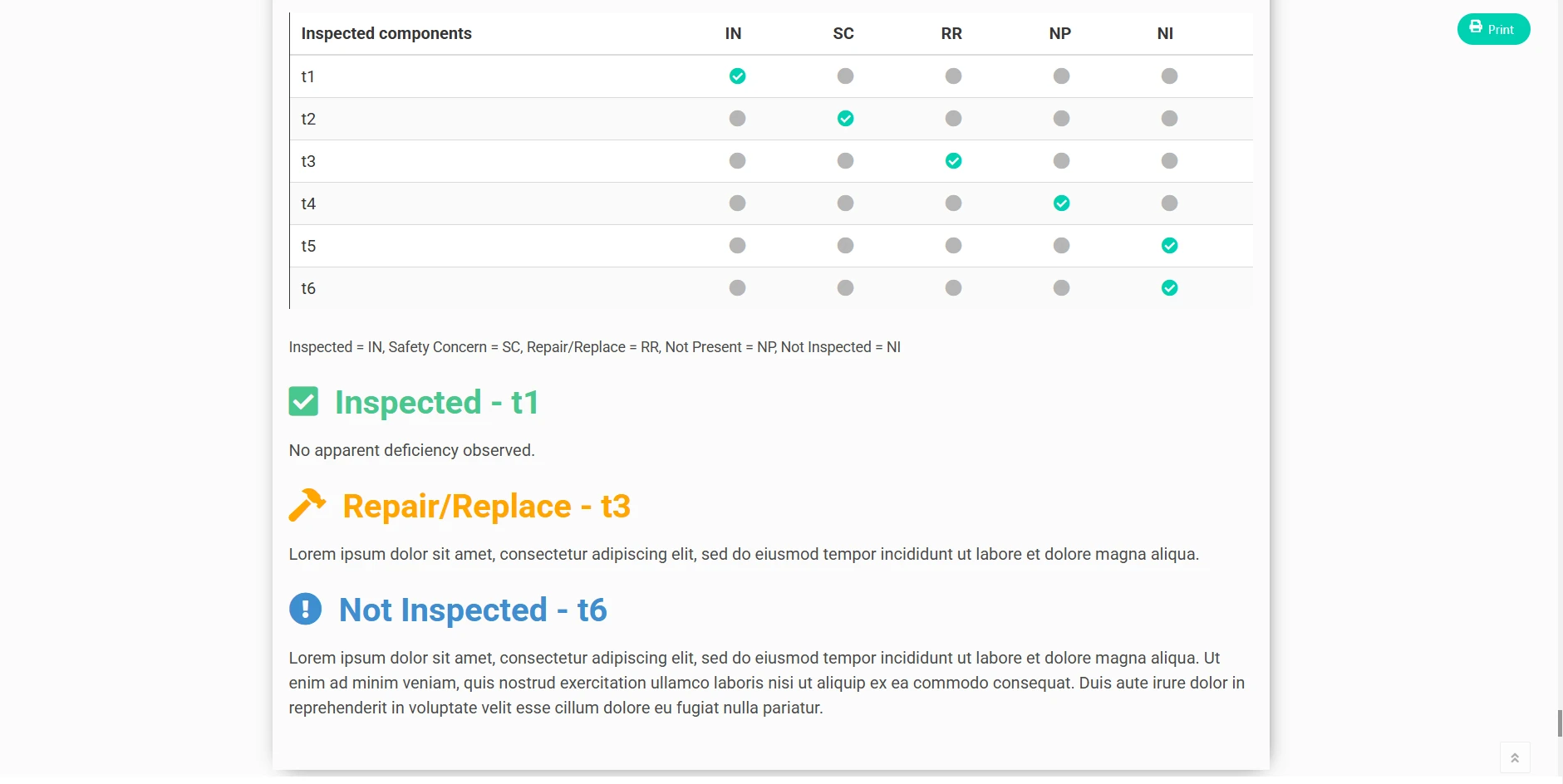Select NP status for t4 row

point(1061,203)
